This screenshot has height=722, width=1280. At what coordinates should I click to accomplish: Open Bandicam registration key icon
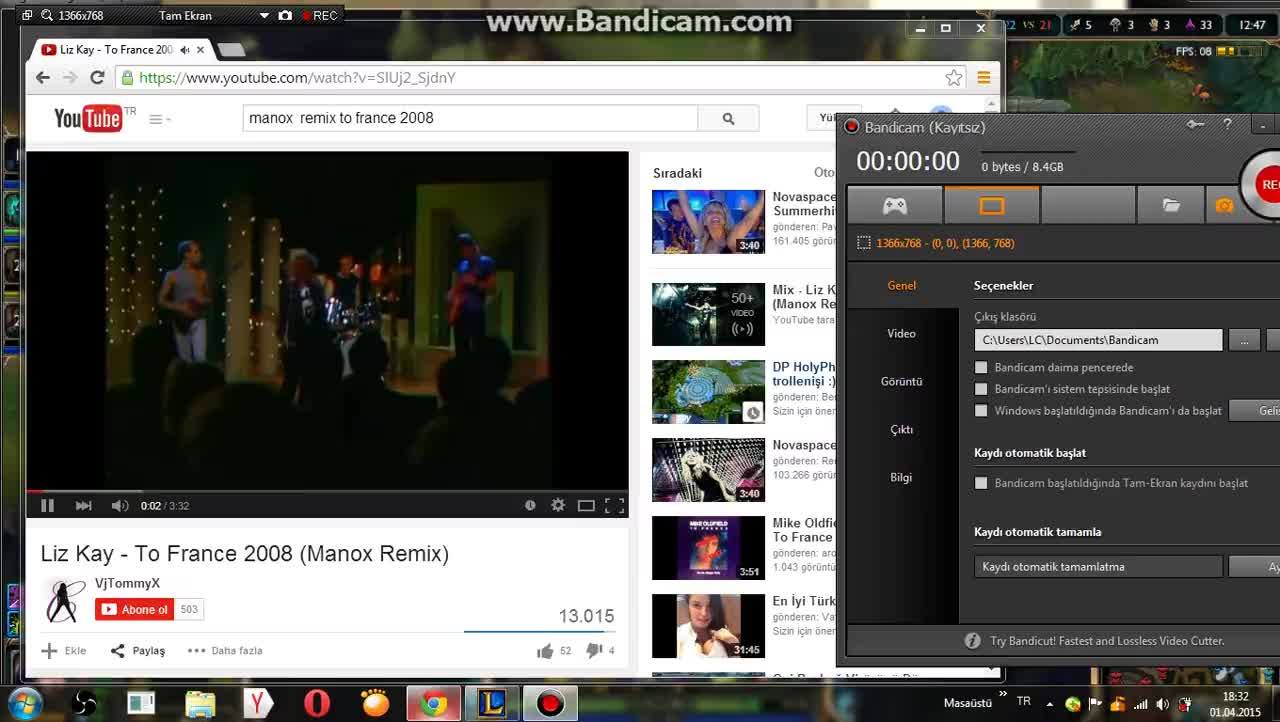tap(1195, 125)
